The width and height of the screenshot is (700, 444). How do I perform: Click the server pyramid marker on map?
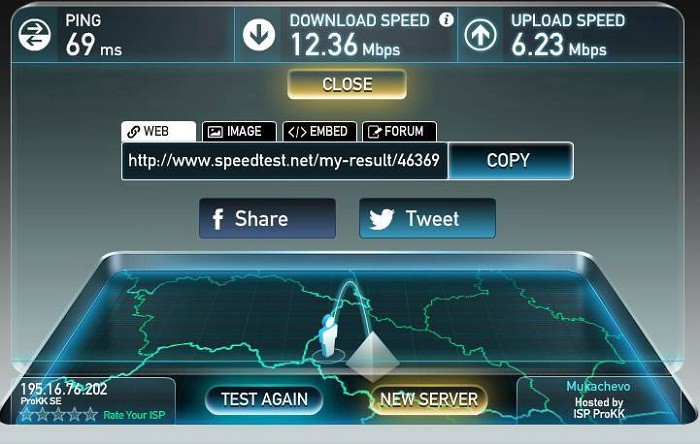pos(373,357)
